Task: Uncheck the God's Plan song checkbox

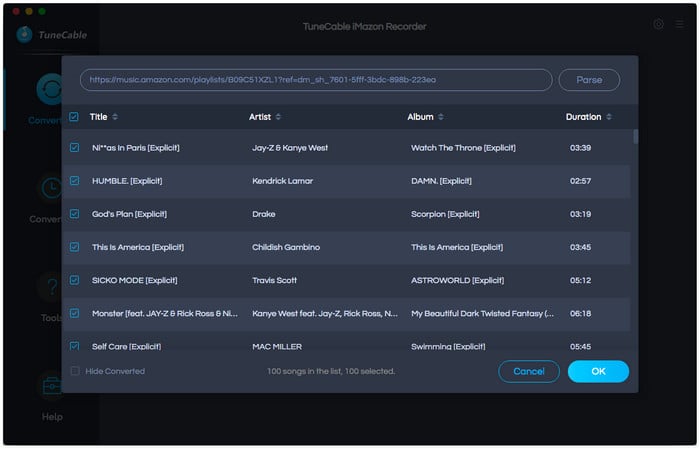Action: pyautogui.click(x=75, y=214)
